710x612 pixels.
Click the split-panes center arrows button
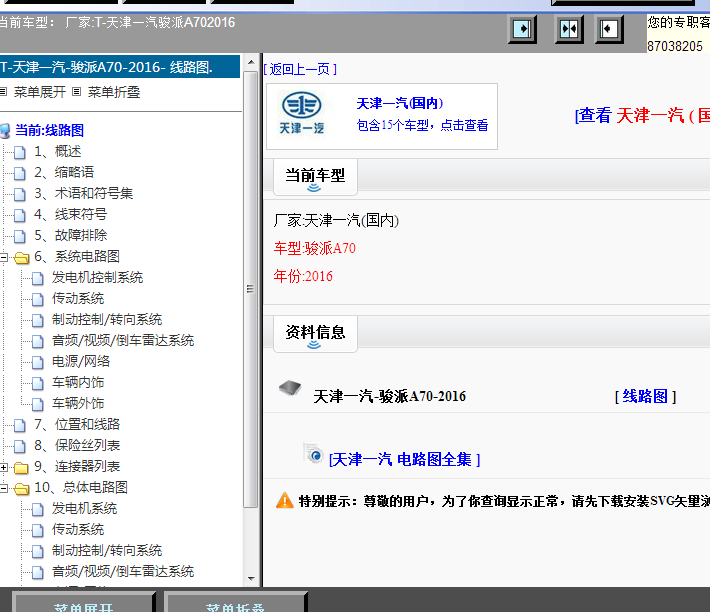[569, 29]
